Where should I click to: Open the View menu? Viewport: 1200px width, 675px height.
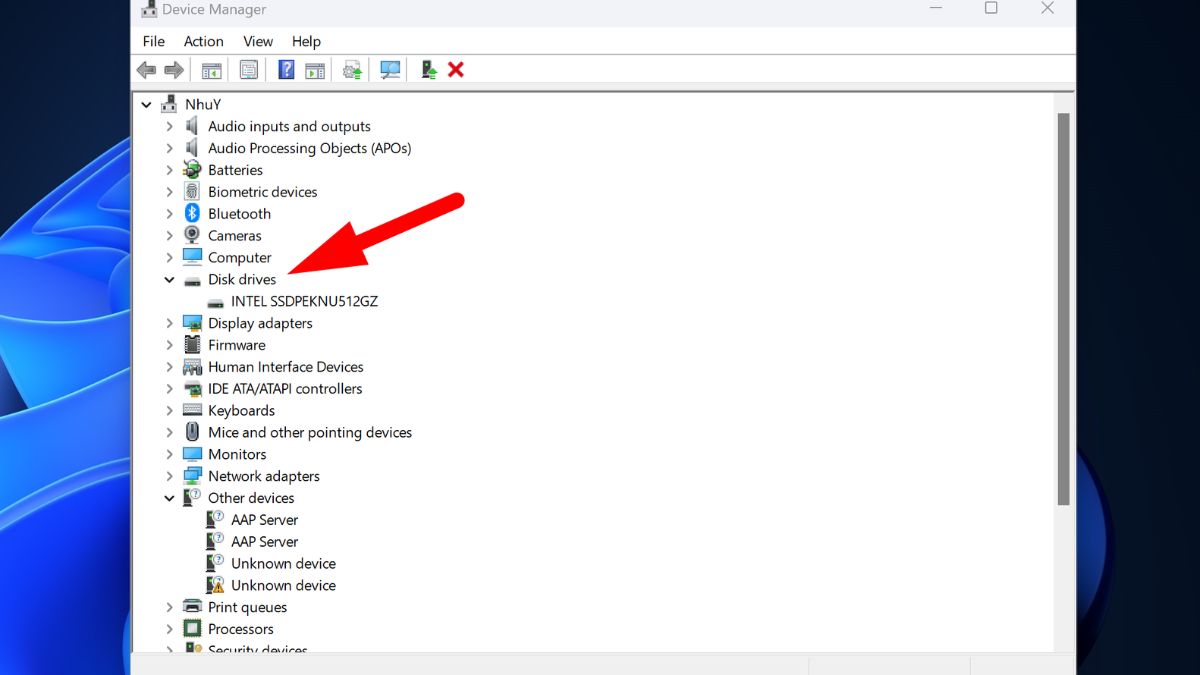(x=258, y=41)
